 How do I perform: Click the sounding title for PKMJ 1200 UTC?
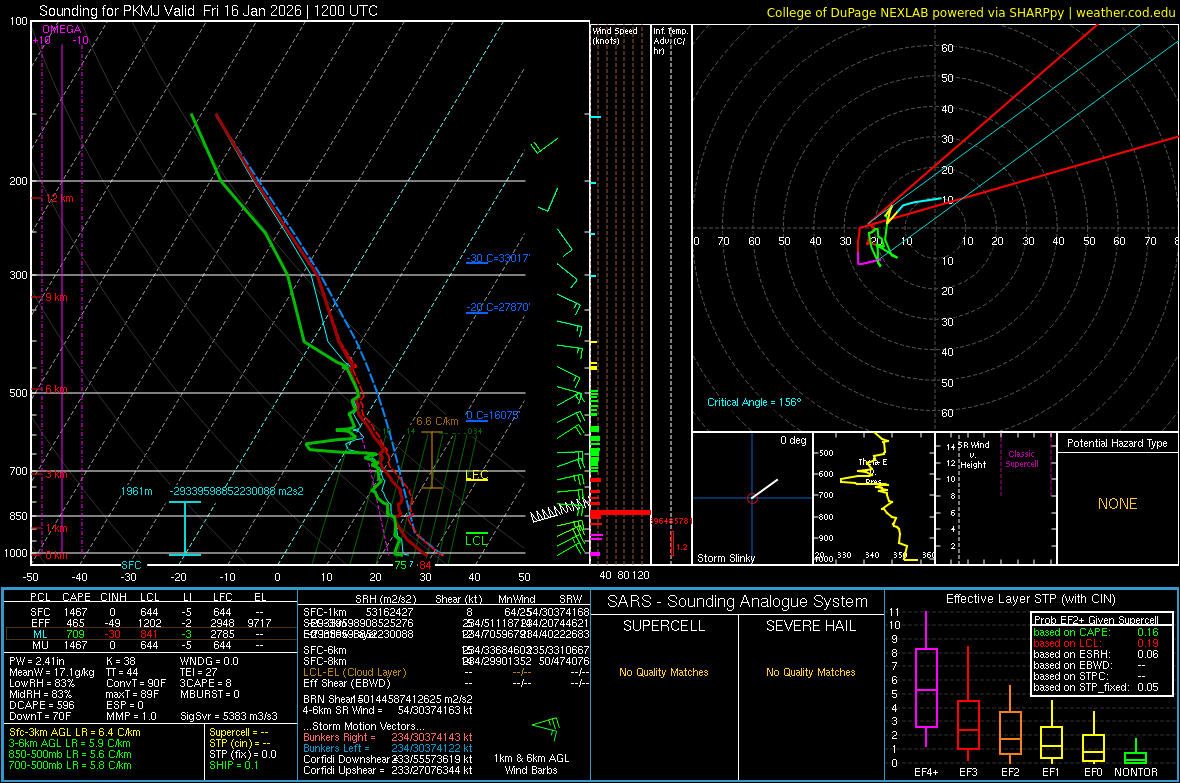208,11
